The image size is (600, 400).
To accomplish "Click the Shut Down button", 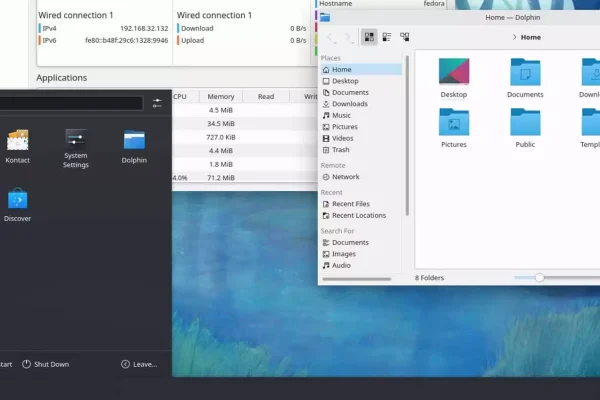I will pos(46,364).
